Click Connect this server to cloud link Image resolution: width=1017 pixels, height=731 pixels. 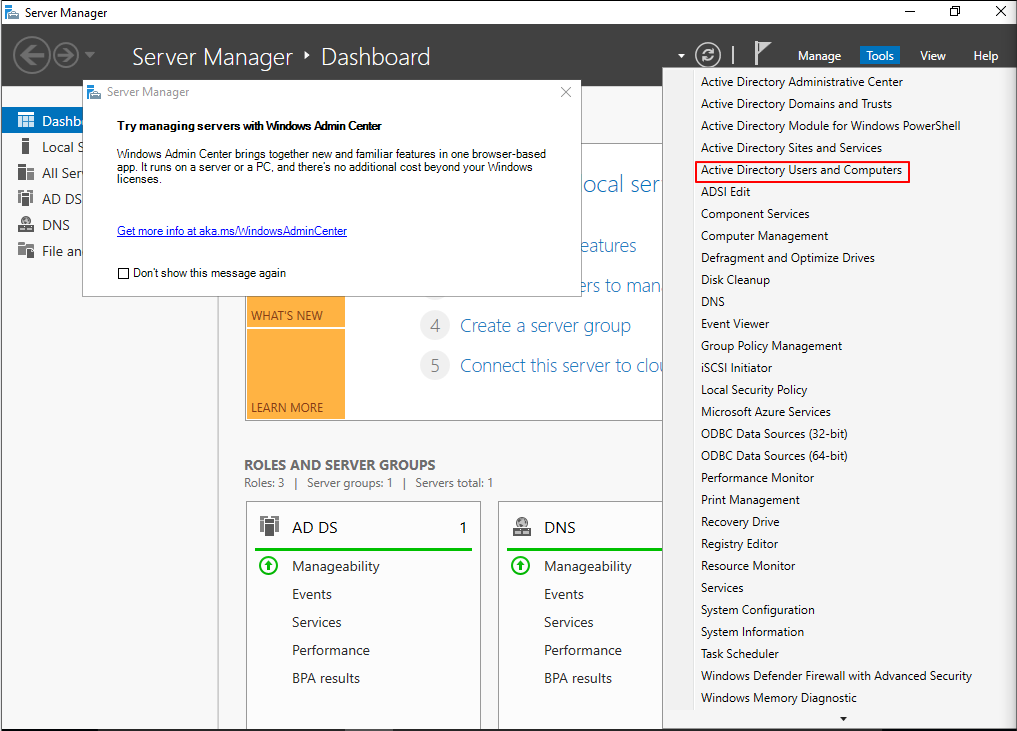561,366
